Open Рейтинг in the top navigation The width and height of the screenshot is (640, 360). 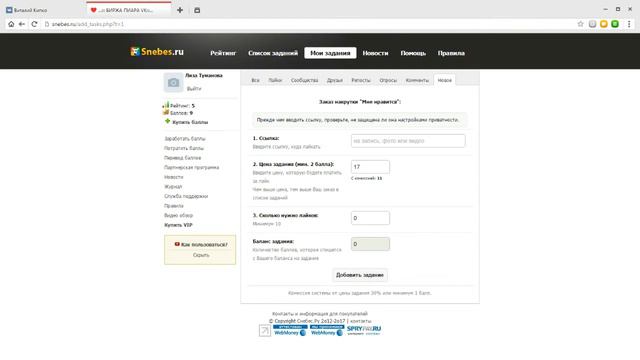[223, 53]
